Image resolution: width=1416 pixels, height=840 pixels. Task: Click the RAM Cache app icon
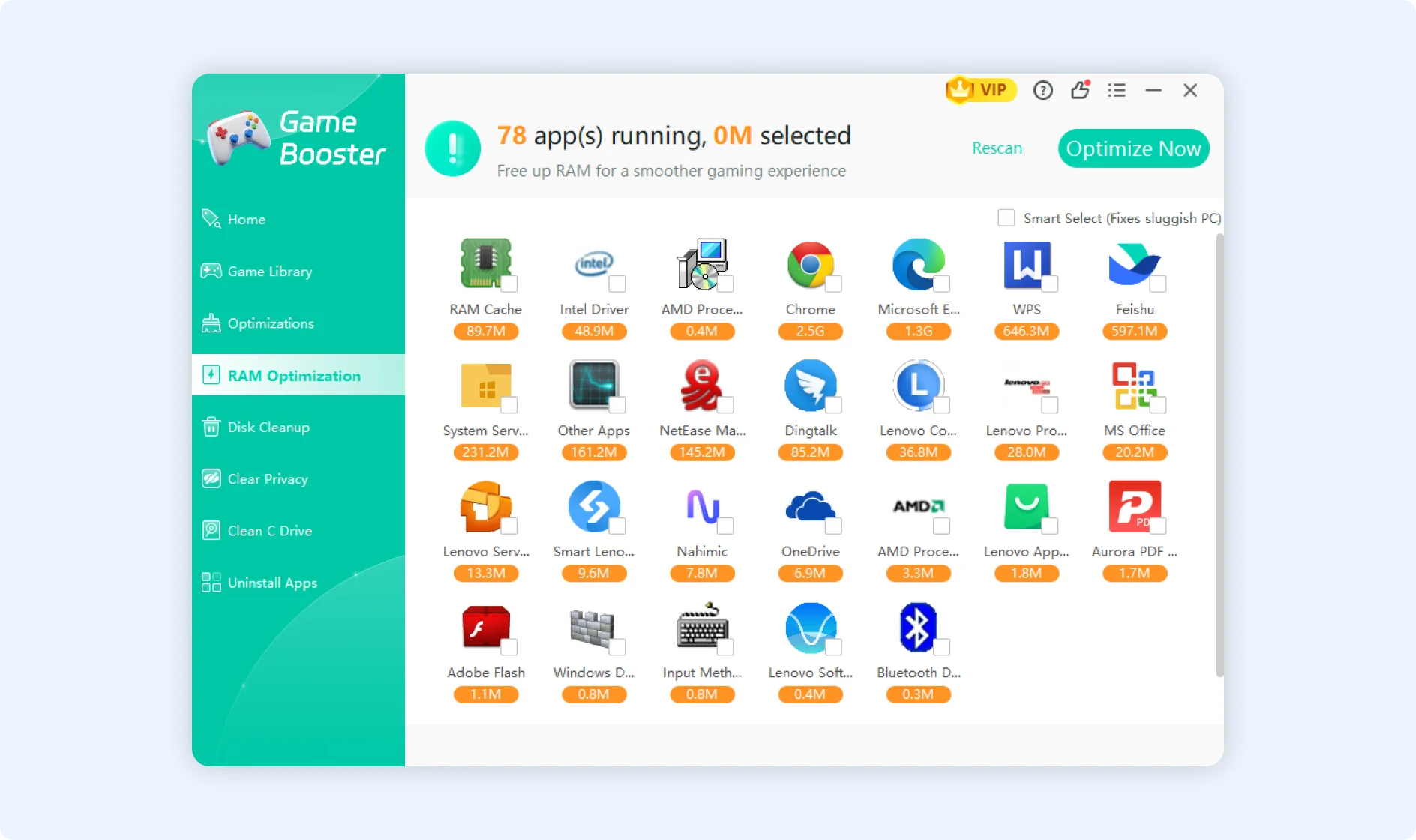[485, 263]
